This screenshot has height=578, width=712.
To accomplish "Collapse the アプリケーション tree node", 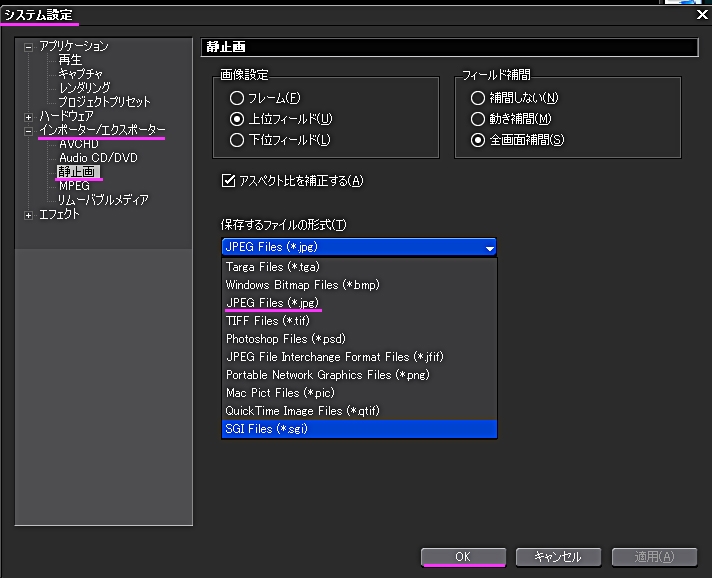I will point(29,46).
